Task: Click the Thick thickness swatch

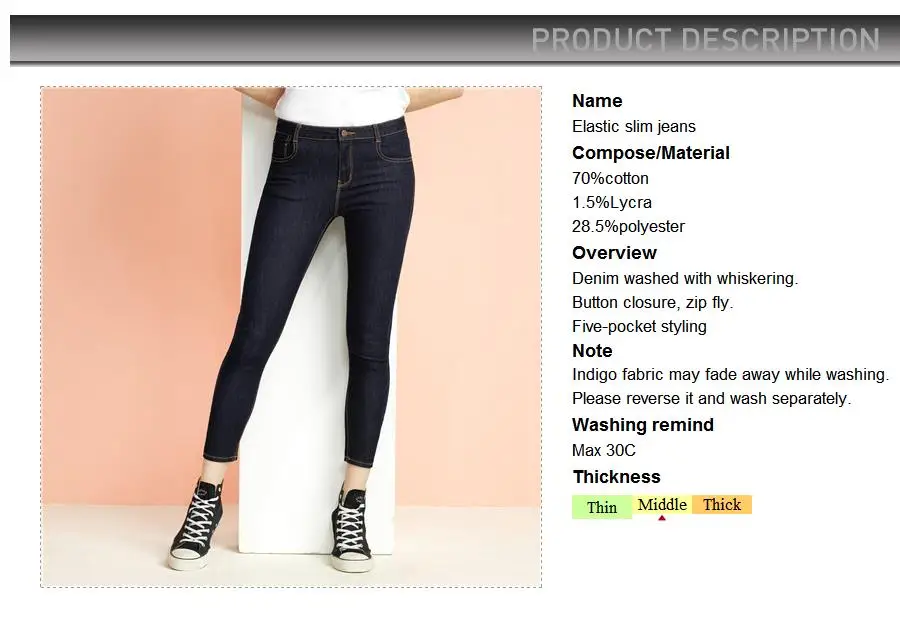Action: coord(722,505)
